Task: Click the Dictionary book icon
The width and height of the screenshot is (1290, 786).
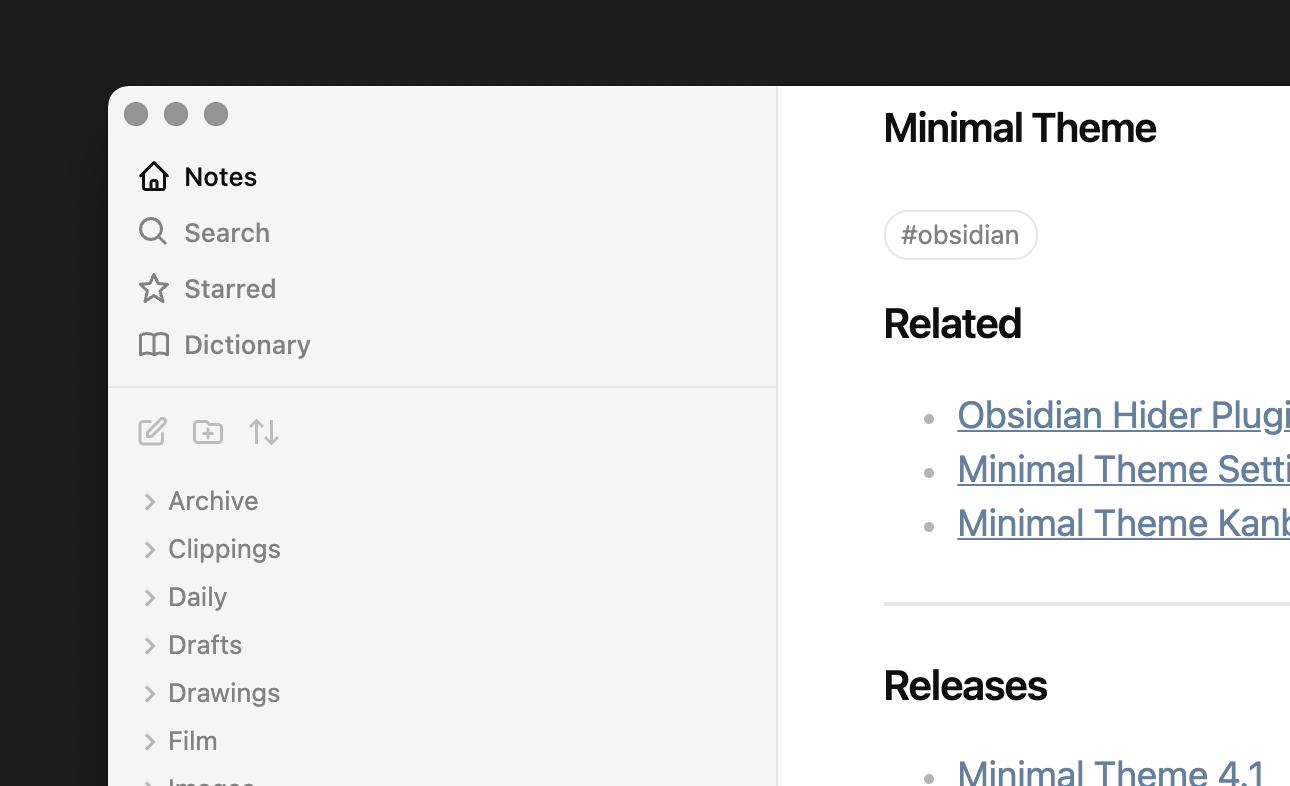Action: (153, 344)
